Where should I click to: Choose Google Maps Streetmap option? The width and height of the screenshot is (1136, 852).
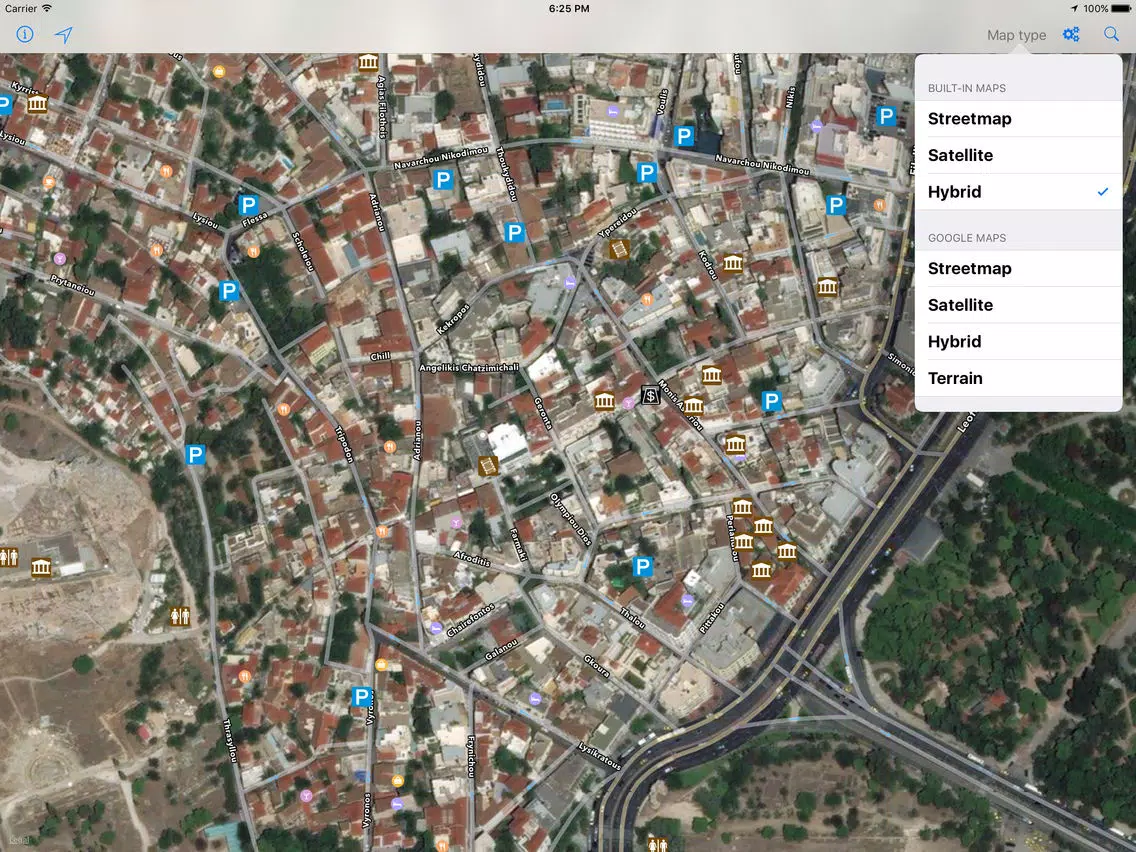pos(1019,269)
